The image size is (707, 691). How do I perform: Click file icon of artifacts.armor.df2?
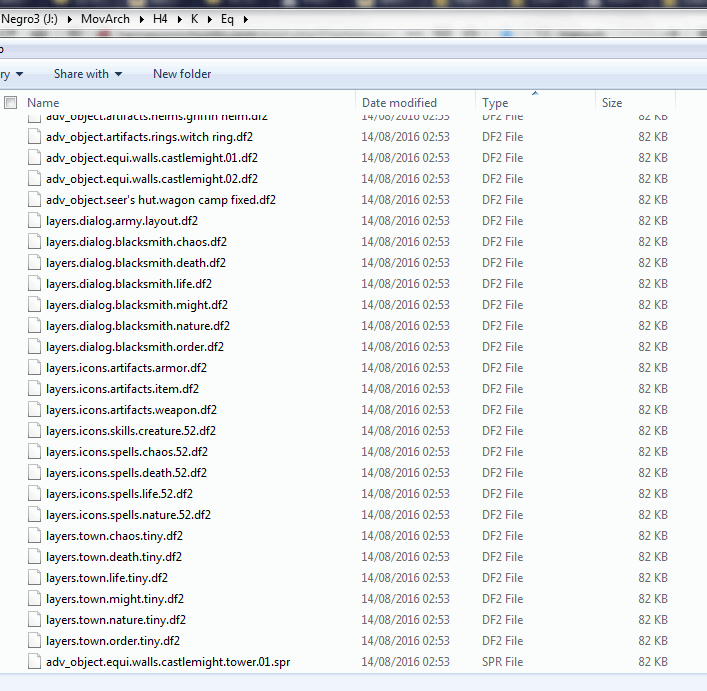(x=34, y=368)
